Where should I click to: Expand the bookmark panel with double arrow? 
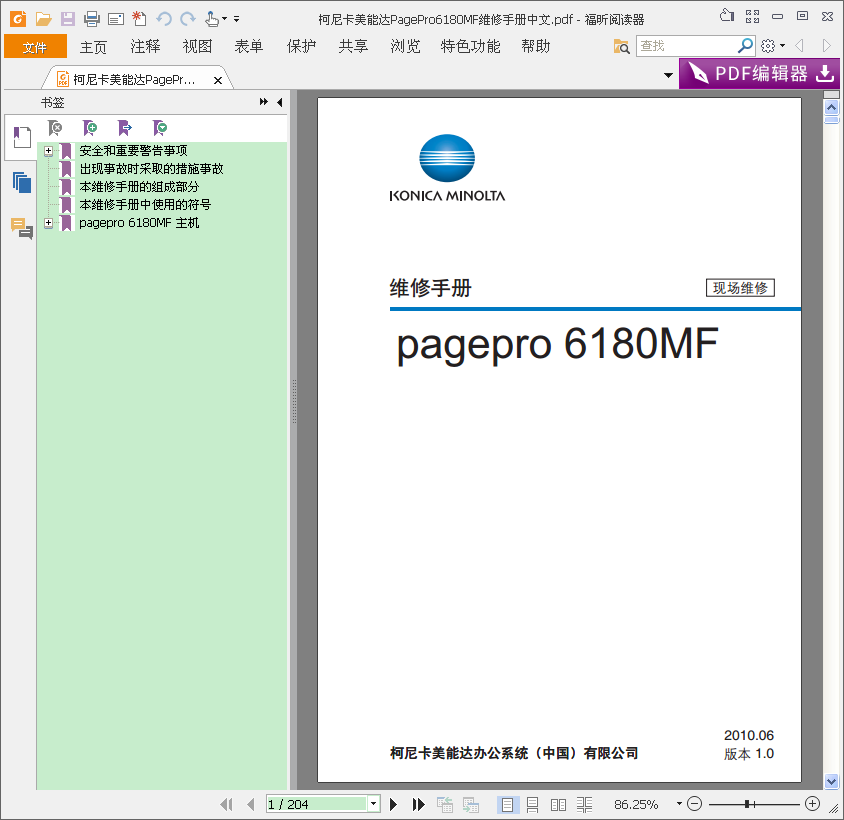tap(263, 102)
